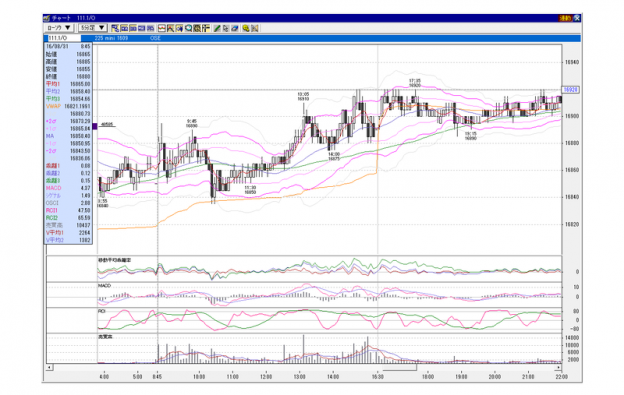The height and width of the screenshot is (395, 624).
Task: Toggle the fourth pane layout icon
Action: (x=141, y=28)
